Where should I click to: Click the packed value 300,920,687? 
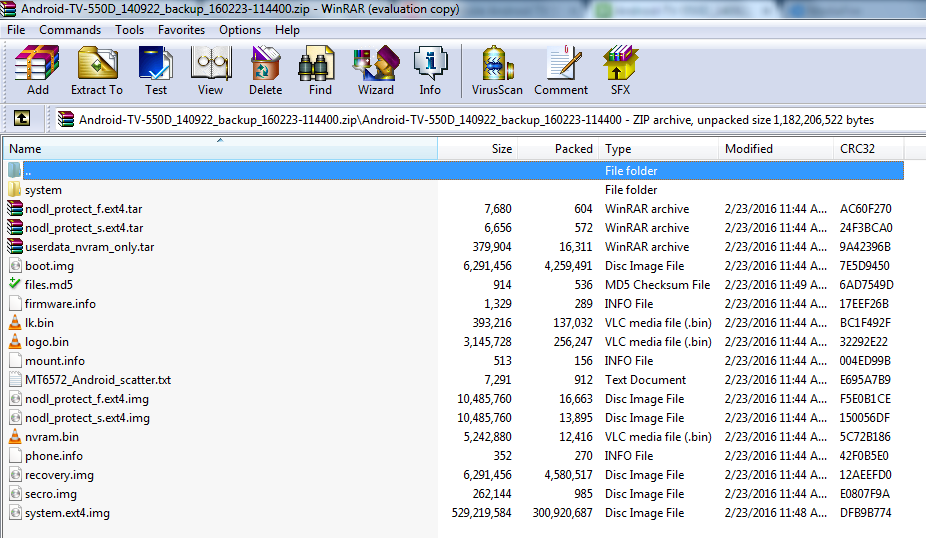562,513
